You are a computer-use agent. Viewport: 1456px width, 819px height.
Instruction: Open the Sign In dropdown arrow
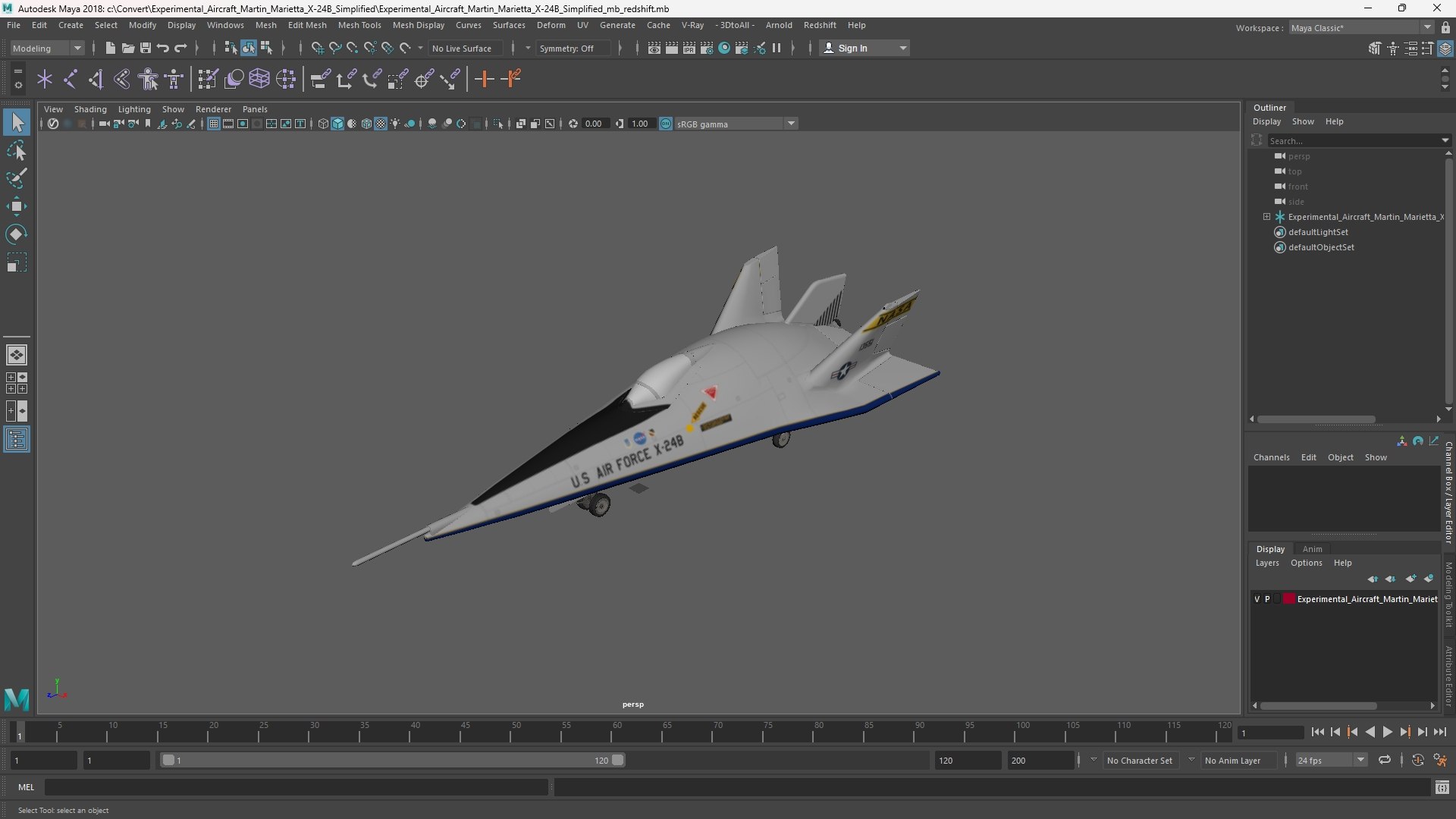click(903, 48)
